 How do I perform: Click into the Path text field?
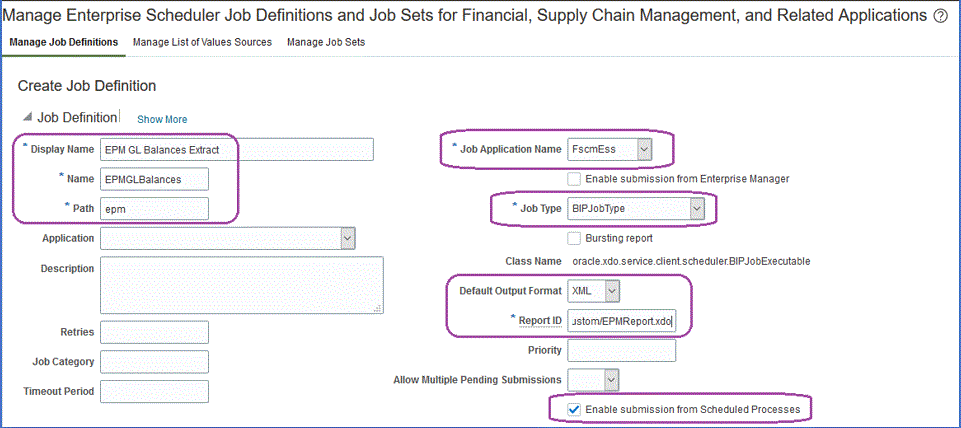pos(155,209)
